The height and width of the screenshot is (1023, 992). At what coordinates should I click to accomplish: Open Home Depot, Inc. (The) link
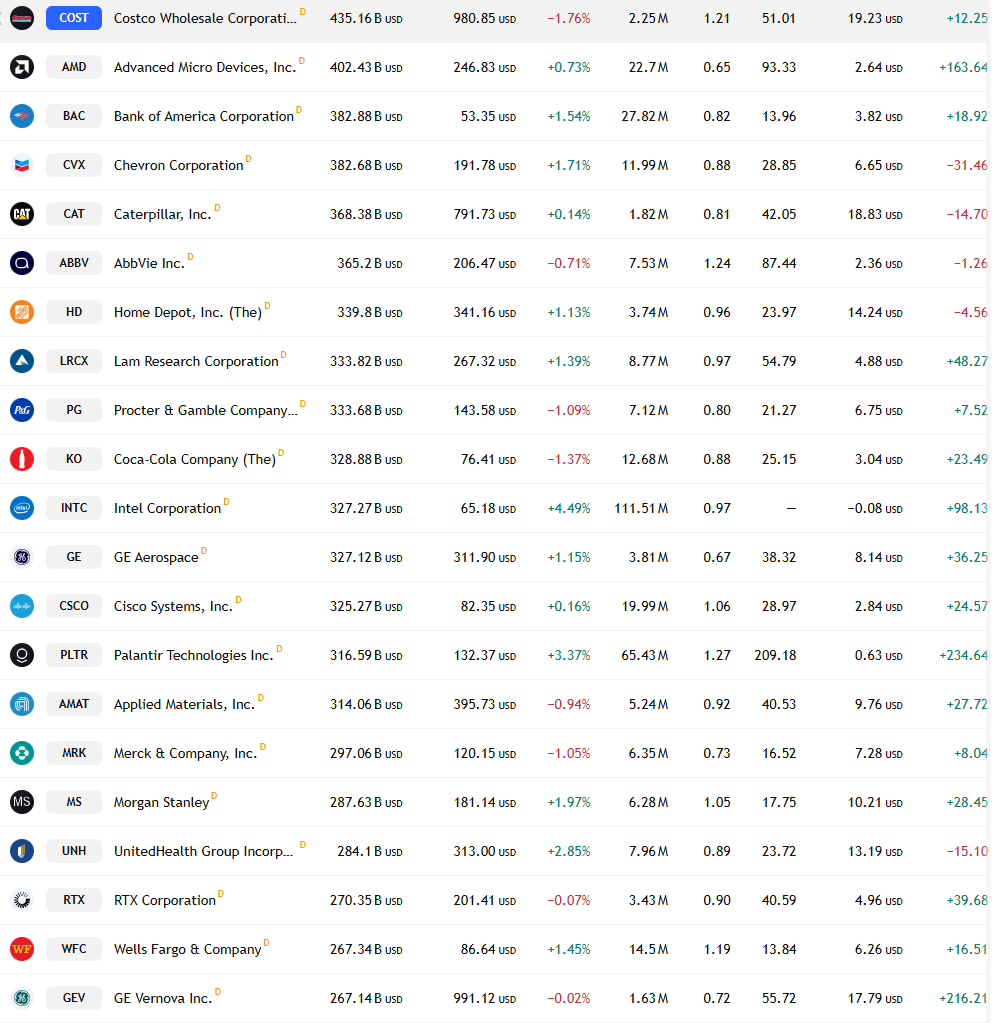tap(188, 313)
